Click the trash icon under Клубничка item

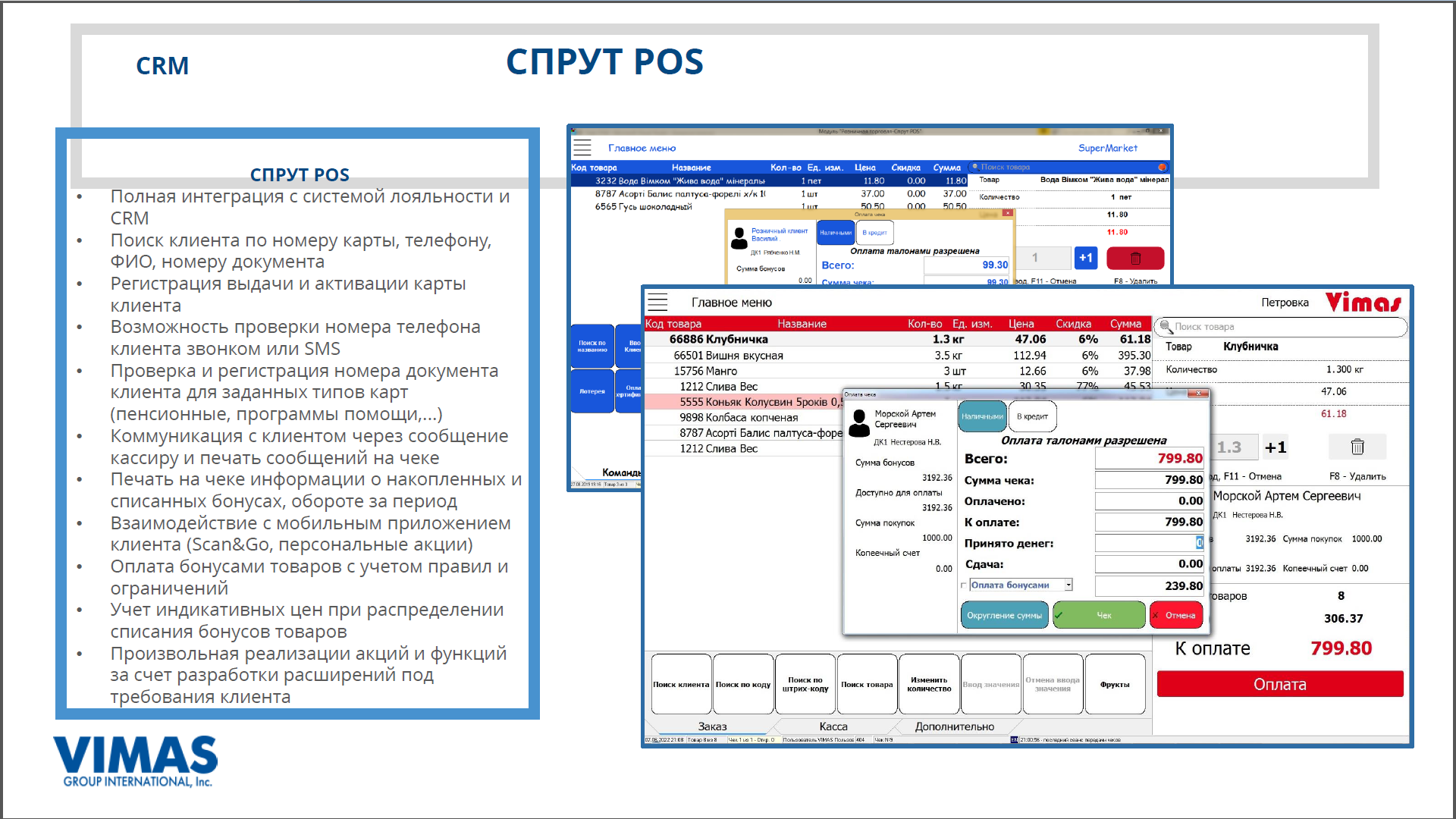point(1357,447)
